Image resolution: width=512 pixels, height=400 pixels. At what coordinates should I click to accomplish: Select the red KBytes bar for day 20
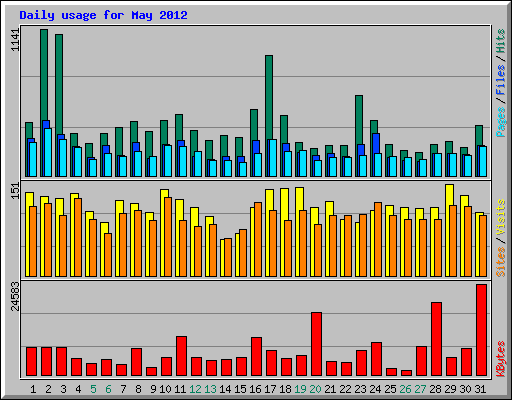[x=316, y=344]
